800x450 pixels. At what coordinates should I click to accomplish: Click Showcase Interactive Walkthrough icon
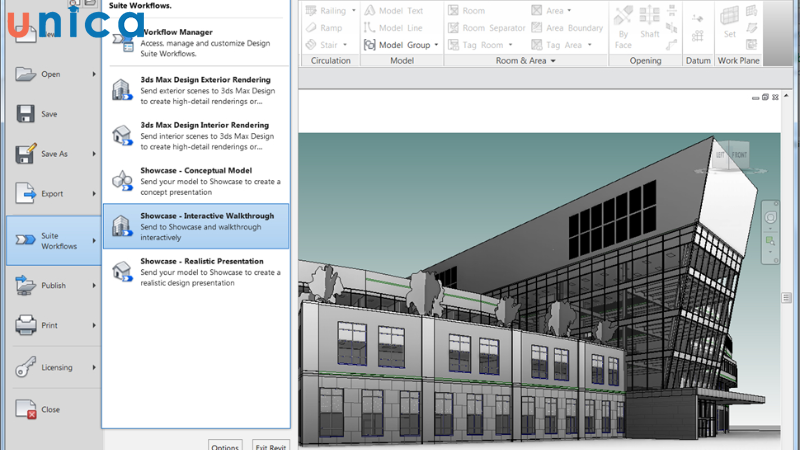[x=122, y=226]
